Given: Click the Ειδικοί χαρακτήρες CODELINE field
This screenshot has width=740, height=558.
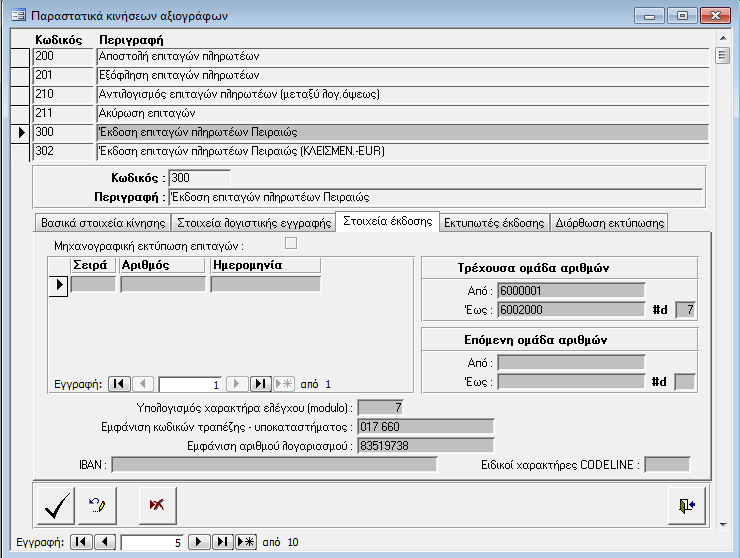Looking at the screenshot, I should [x=667, y=464].
